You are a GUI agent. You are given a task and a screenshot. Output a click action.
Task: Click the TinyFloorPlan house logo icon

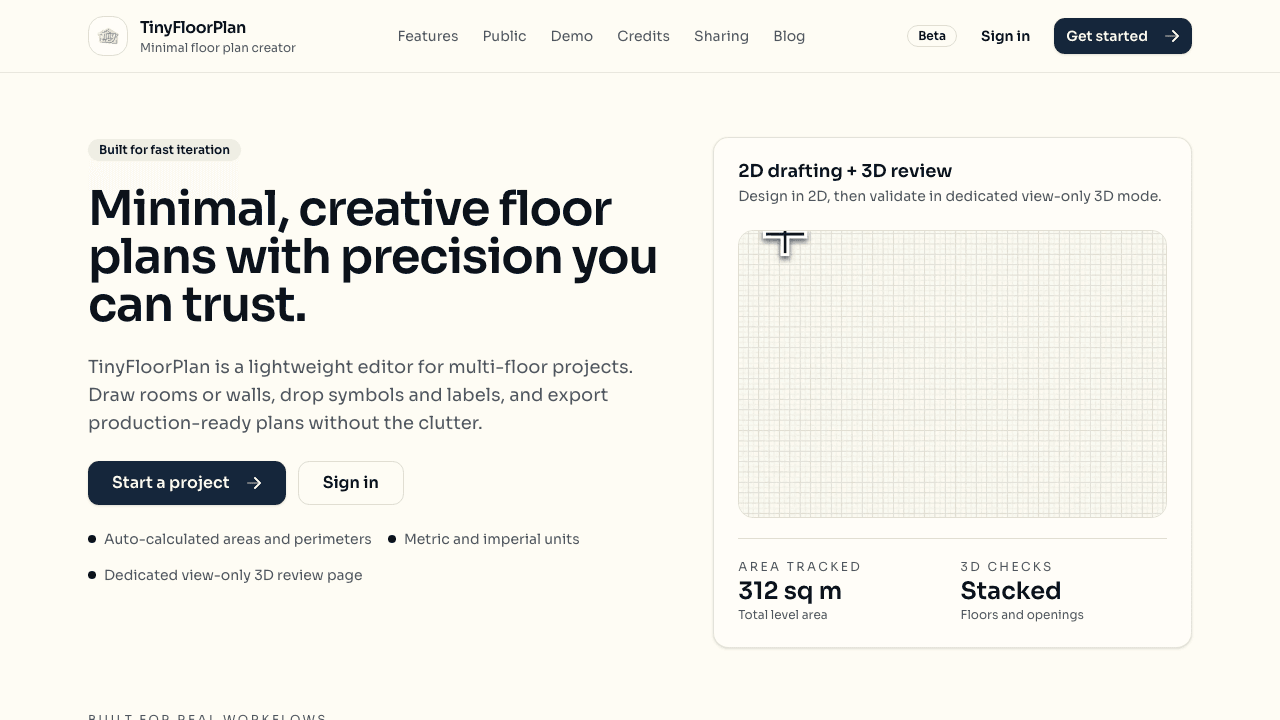(107, 36)
